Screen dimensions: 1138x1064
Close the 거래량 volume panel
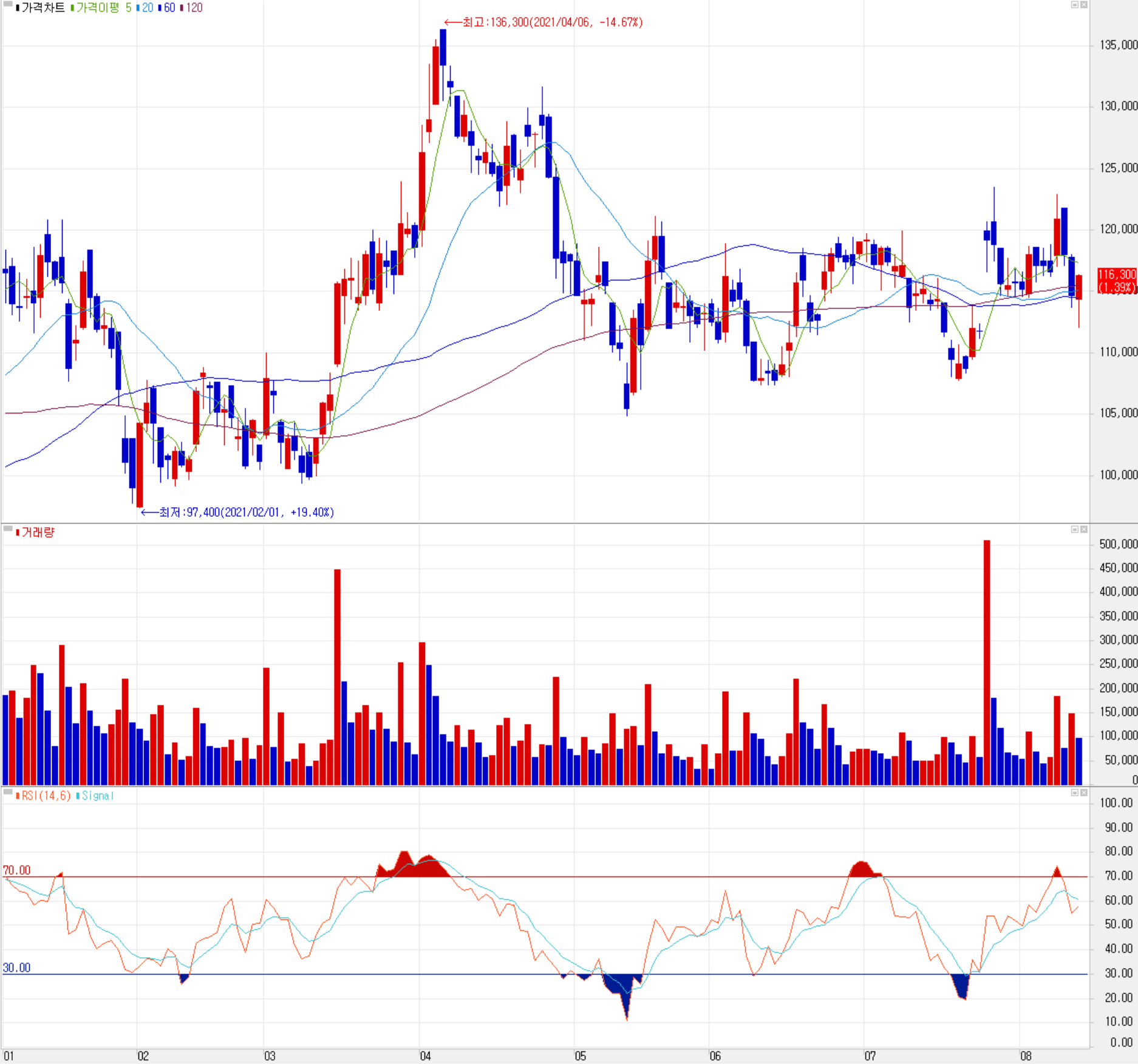pos(1083,530)
